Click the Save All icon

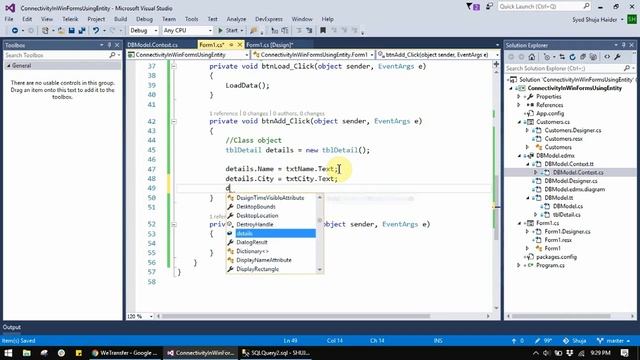coord(82,31)
